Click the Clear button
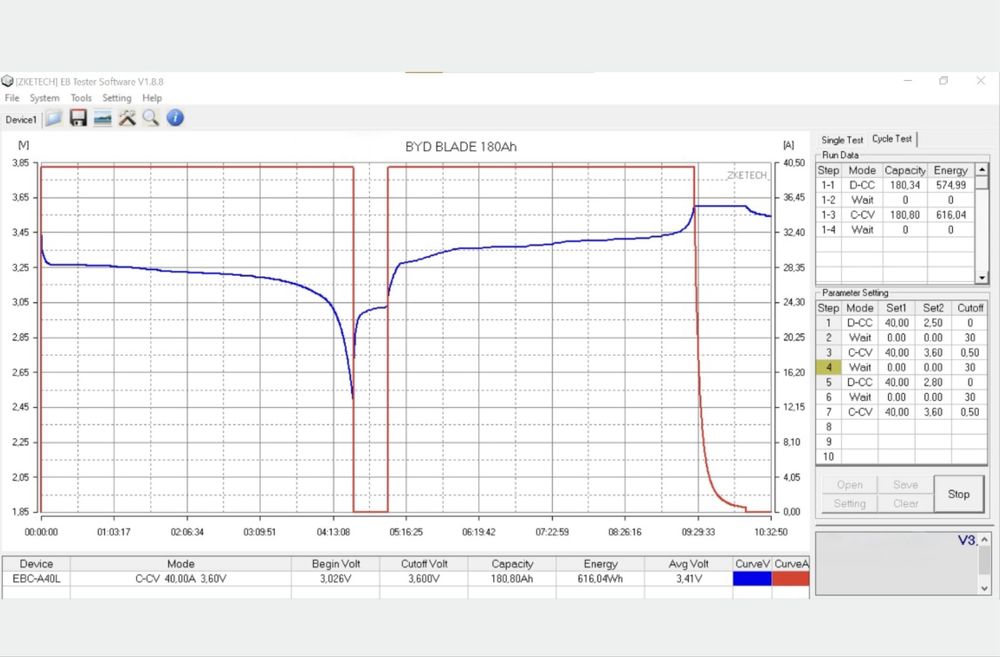Image resolution: width=1000 pixels, height=657 pixels. tap(906, 503)
